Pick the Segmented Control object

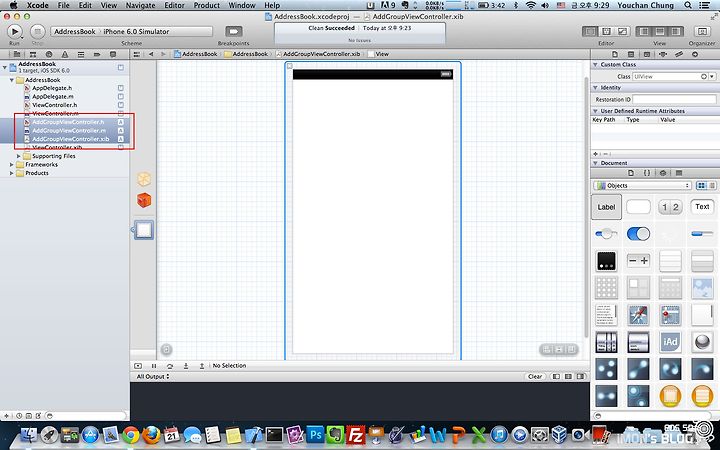670,207
